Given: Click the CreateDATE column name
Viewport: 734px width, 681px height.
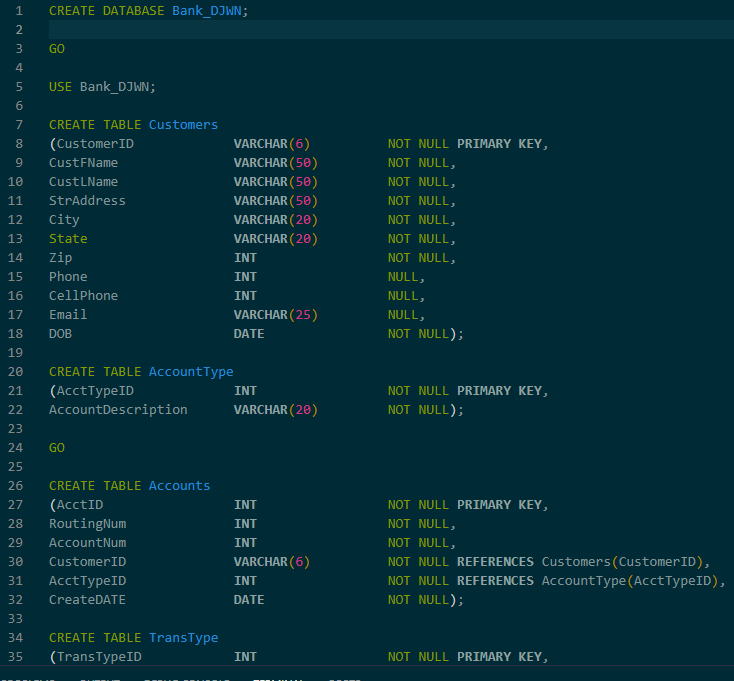Looking at the screenshot, I should (x=87, y=600).
